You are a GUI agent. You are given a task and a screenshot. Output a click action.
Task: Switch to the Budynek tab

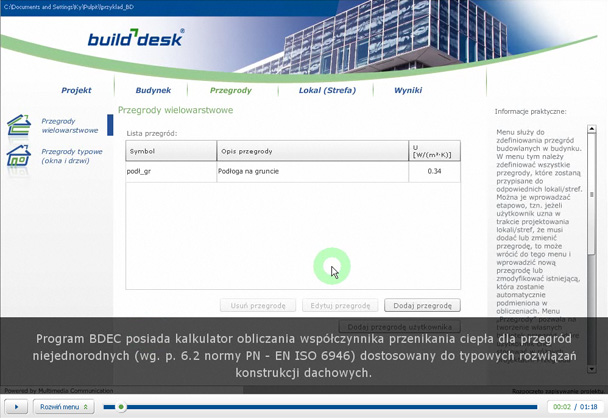tap(153, 90)
